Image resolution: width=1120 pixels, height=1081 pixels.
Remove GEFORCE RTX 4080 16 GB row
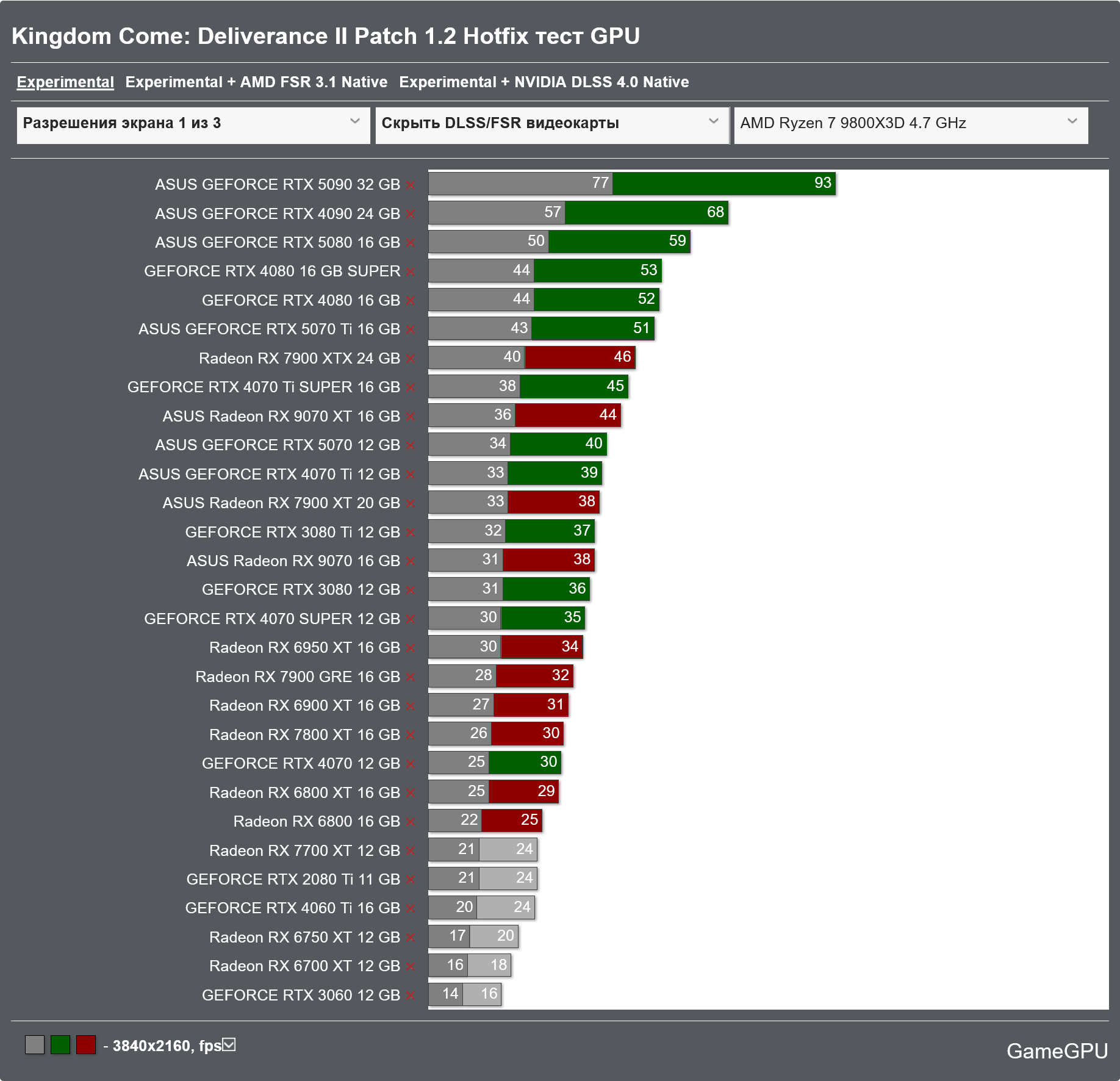coord(411,301)
